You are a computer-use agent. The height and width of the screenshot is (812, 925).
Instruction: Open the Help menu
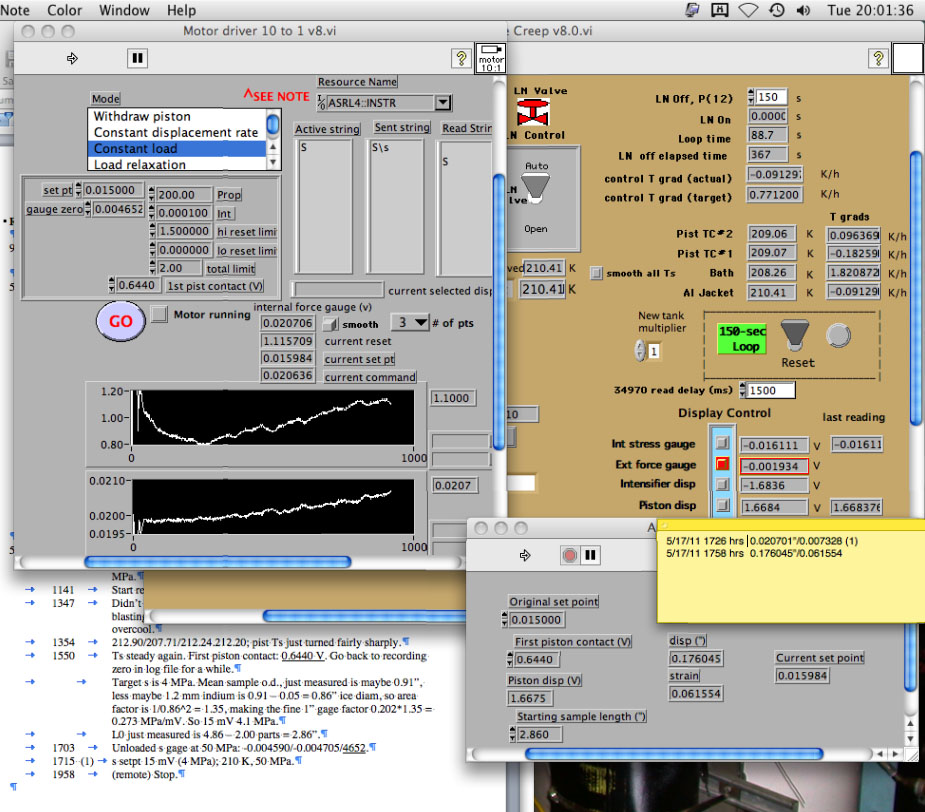click(x=181, y=10)
